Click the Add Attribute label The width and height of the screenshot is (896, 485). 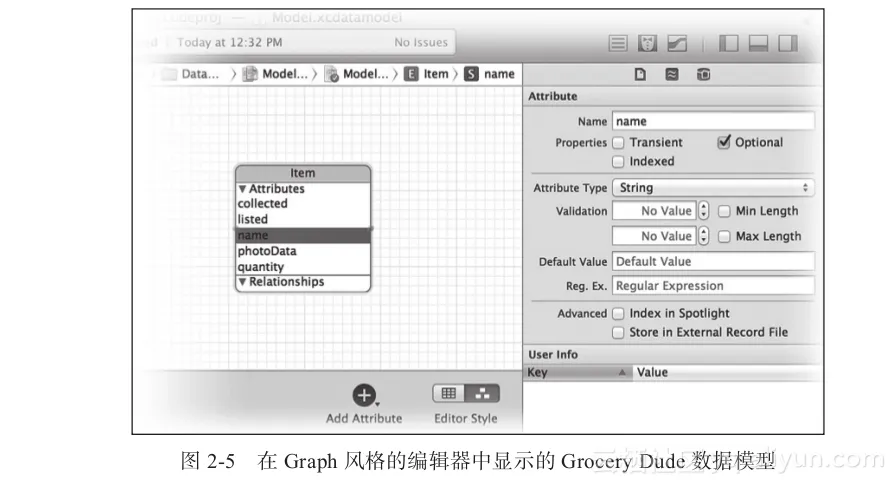coord(364,419)
